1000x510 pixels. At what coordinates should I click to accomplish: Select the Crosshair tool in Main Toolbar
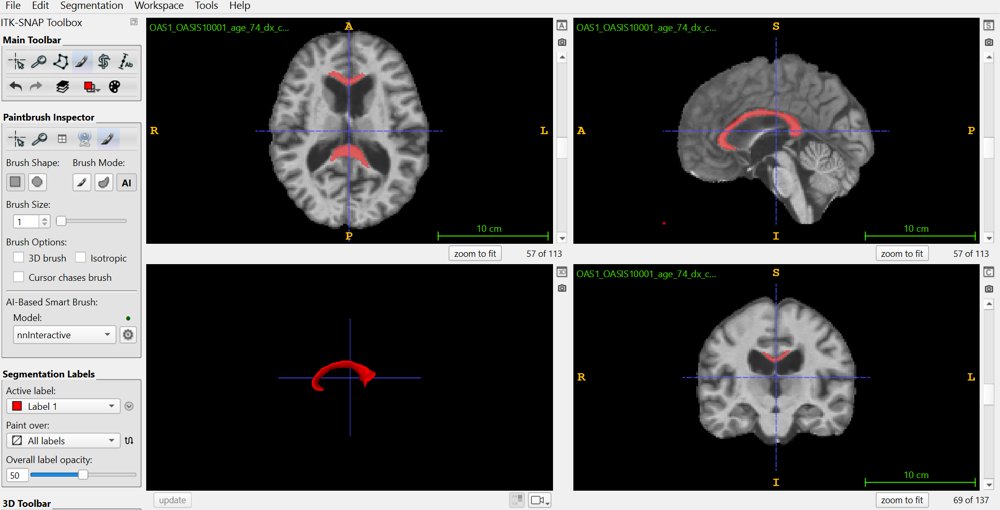click(17, 62)
